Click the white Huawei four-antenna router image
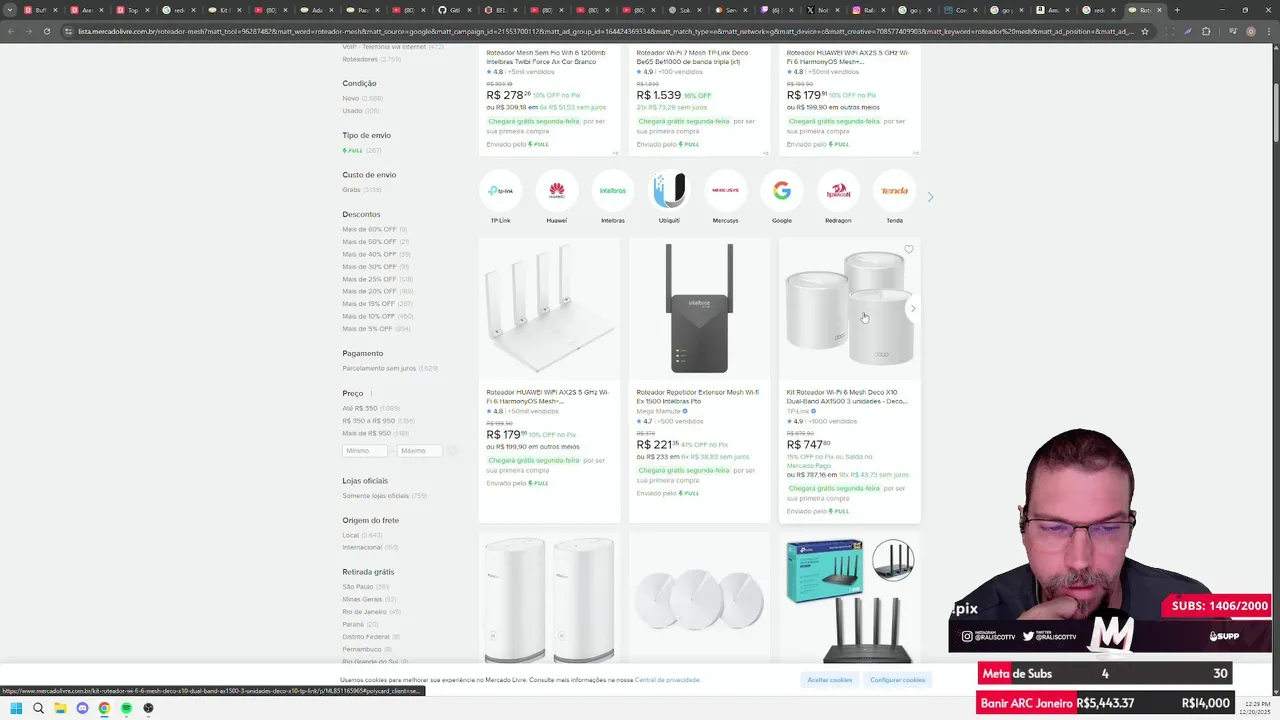The width and height of the screenshot is (1280, 720). point(549,308)
